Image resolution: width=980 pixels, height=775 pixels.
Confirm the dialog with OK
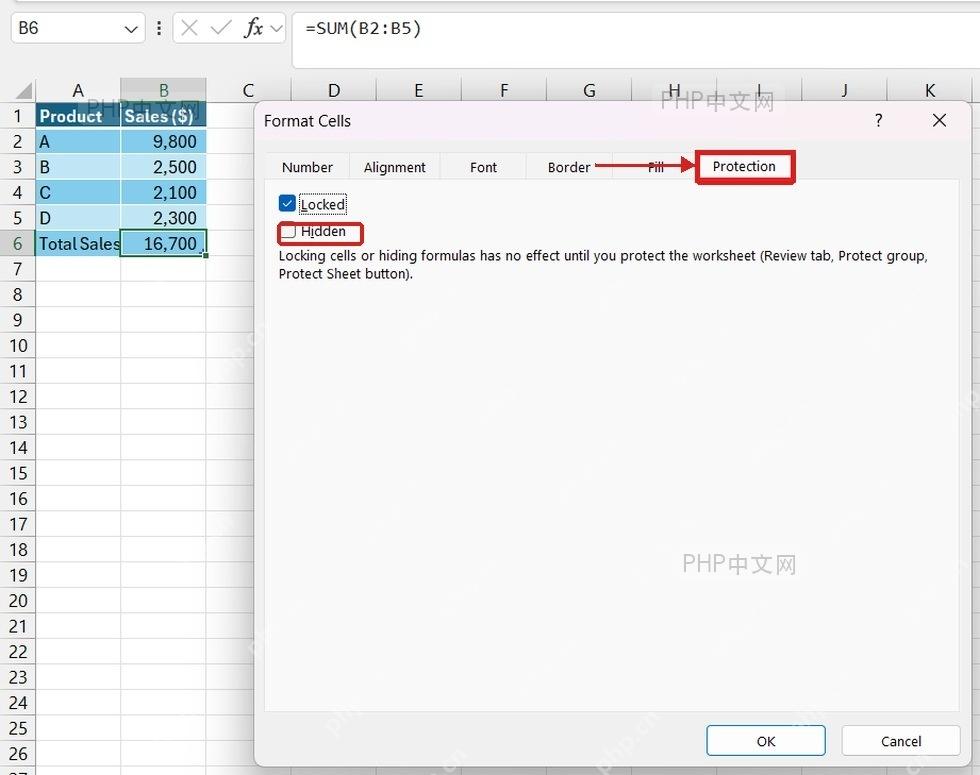(766, 741)
